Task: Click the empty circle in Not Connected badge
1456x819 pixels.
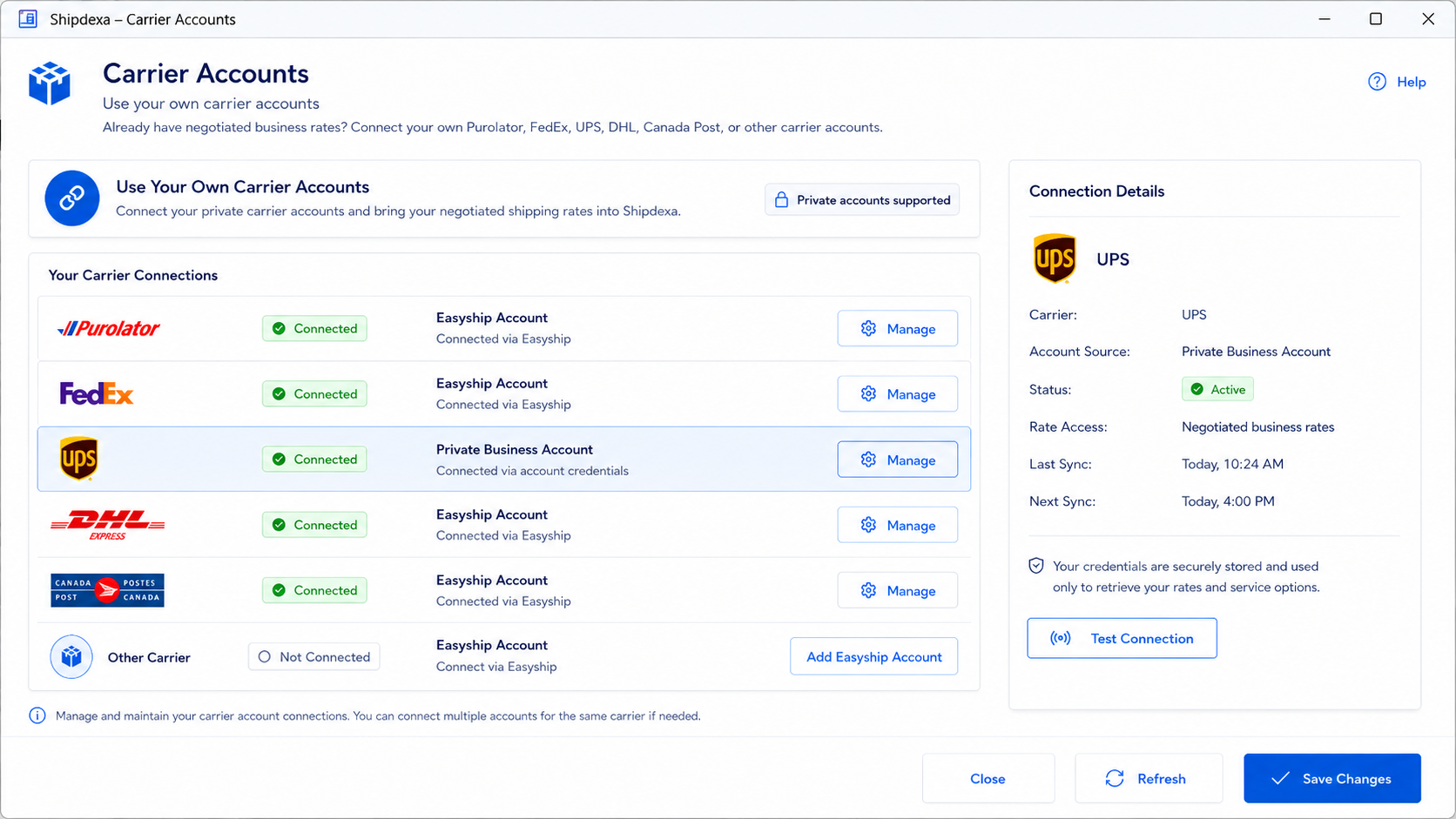Action: tap(265, 657)
